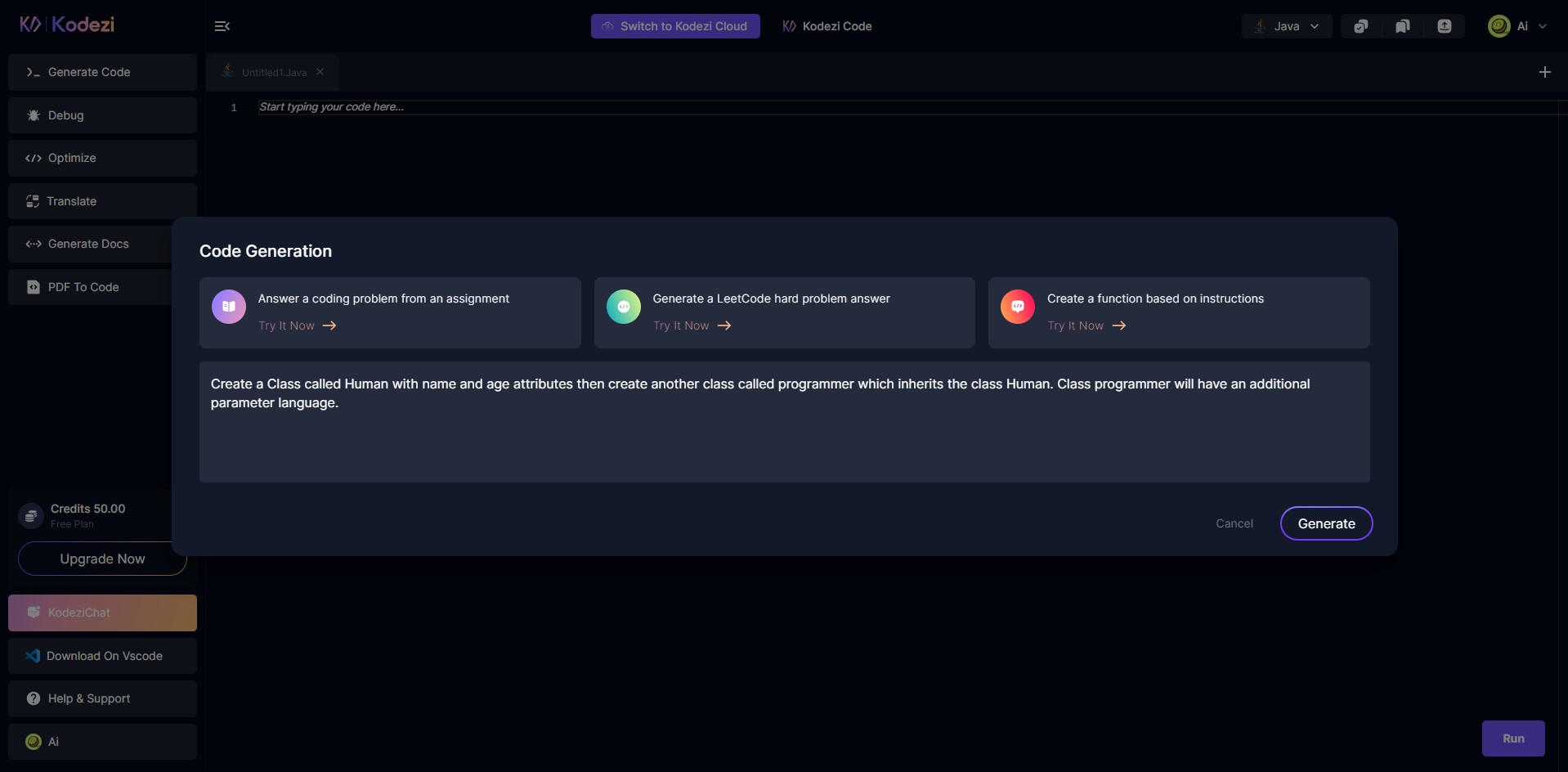This screenshot has width=1568, height=772.
Task: Click the Translate icon
Action: [33, 201]
